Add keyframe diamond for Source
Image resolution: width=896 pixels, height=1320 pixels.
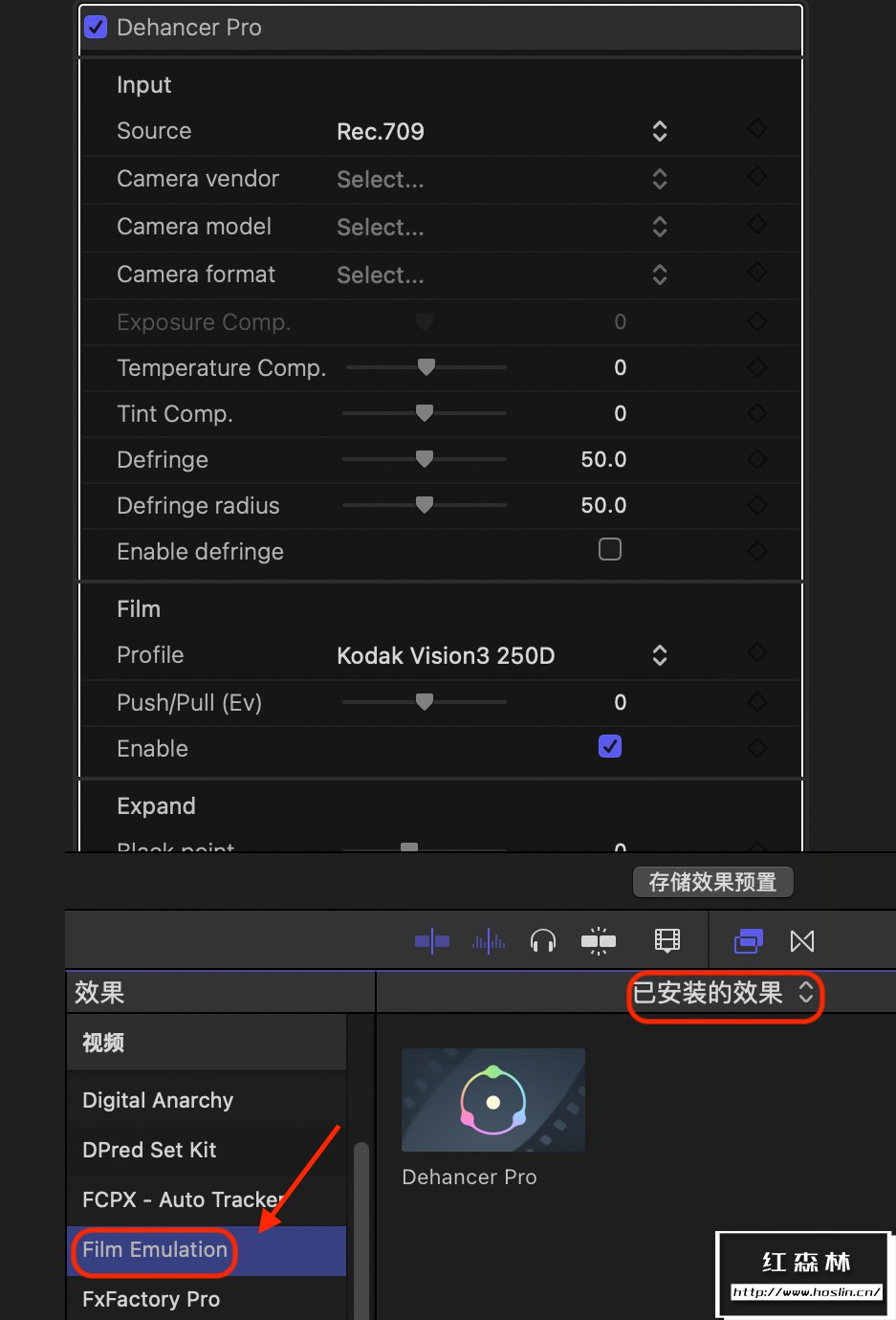click(757, 128)
